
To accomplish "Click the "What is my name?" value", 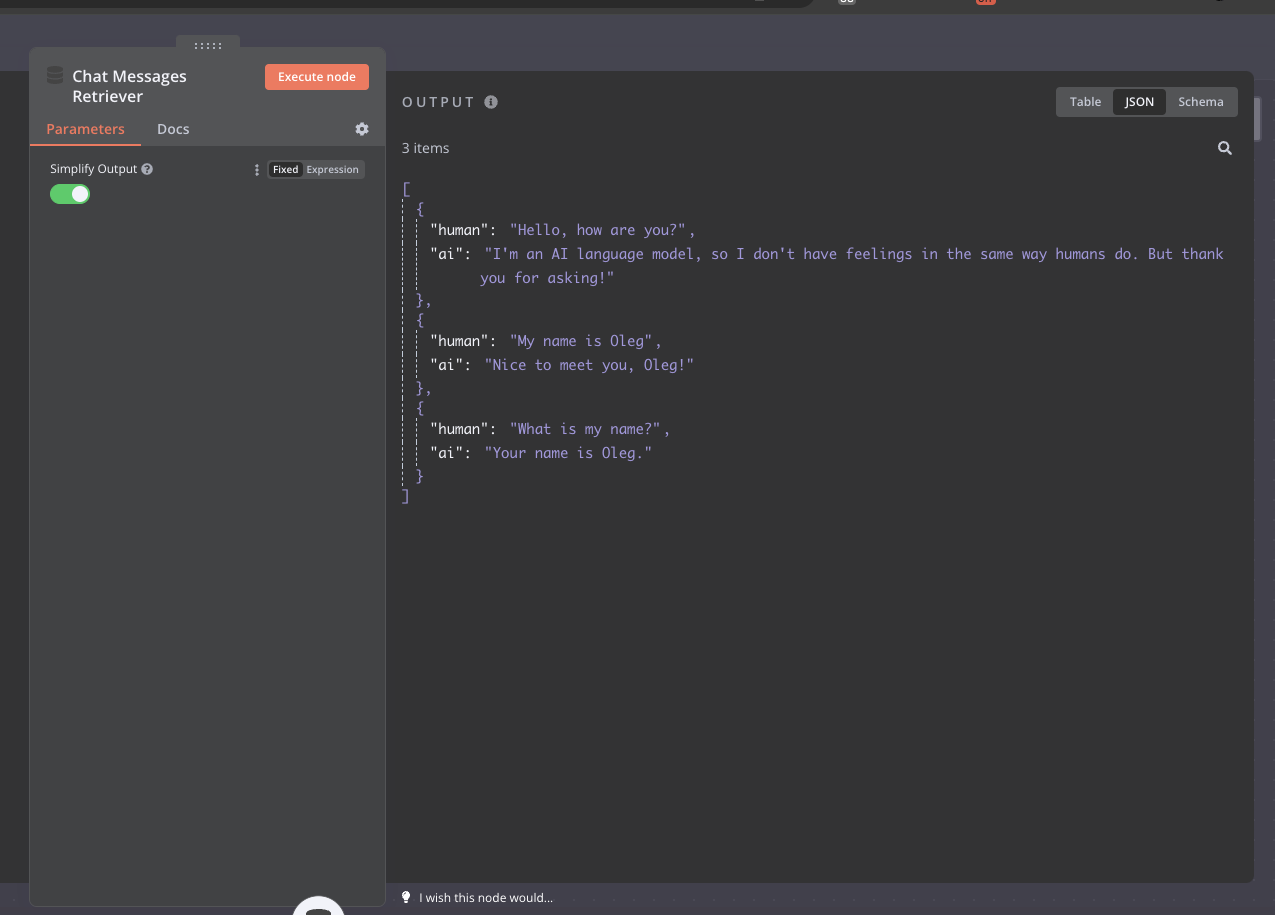I will 585,429.
